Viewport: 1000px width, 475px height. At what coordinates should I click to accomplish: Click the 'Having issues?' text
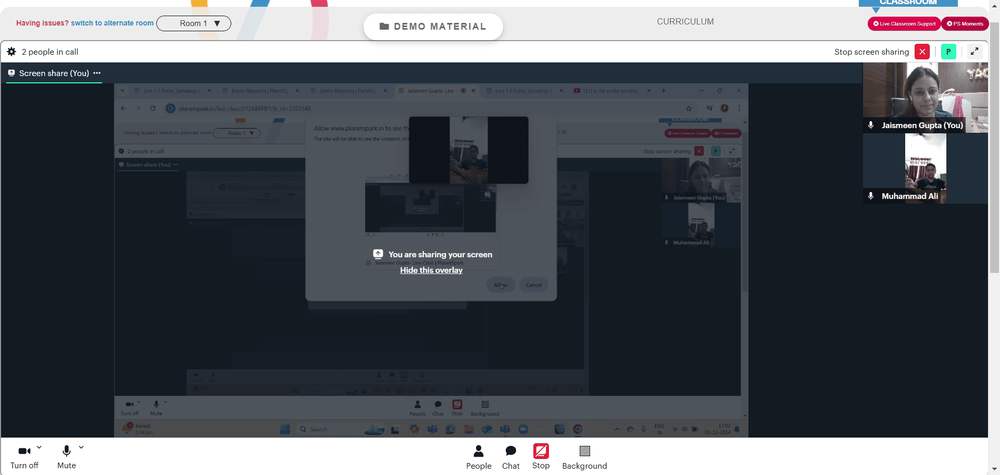point(42,23)
